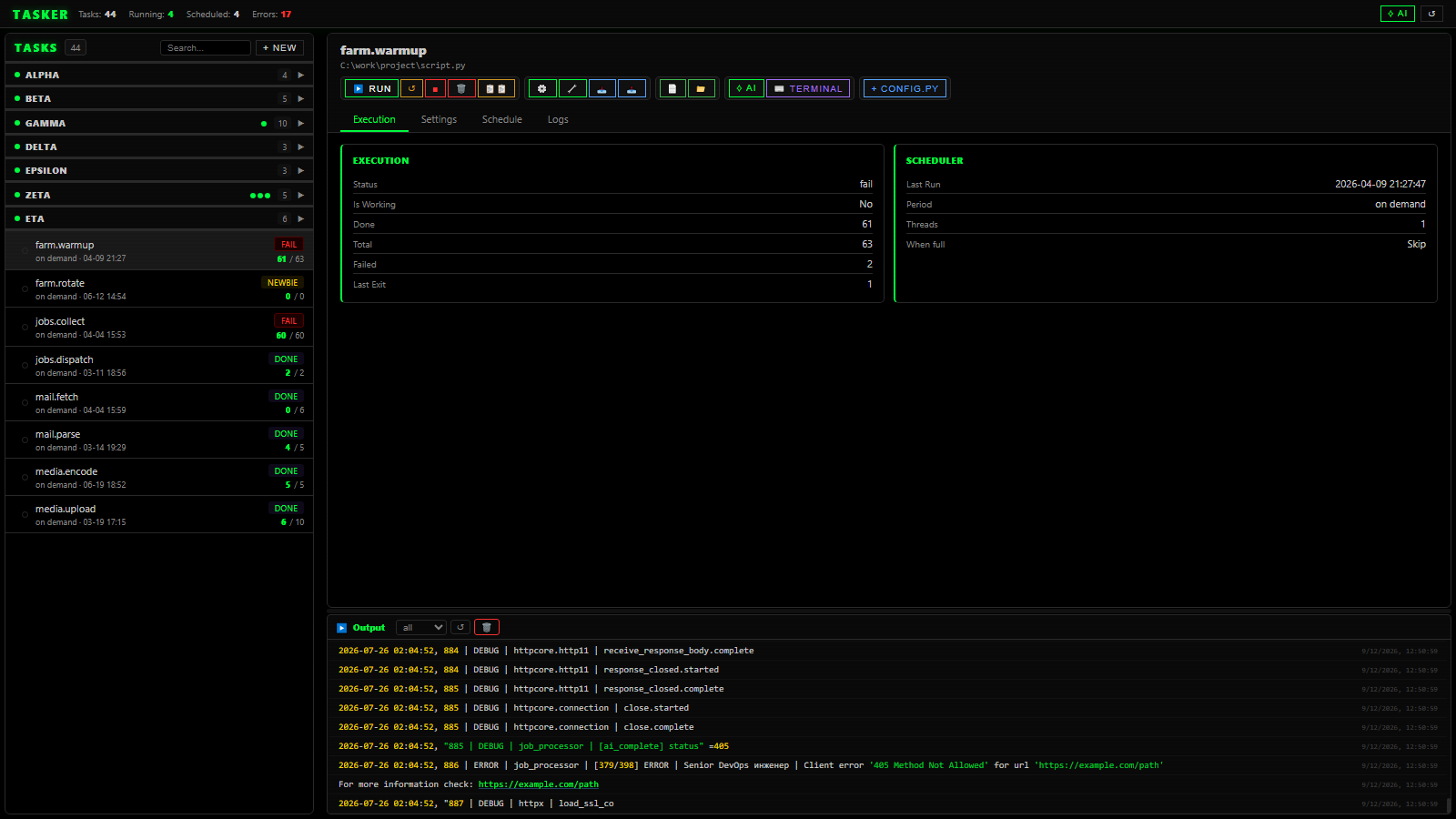Click the DONE badge on mail.parse
Viewport: 1456px width, 819px height.
(286, 433)
